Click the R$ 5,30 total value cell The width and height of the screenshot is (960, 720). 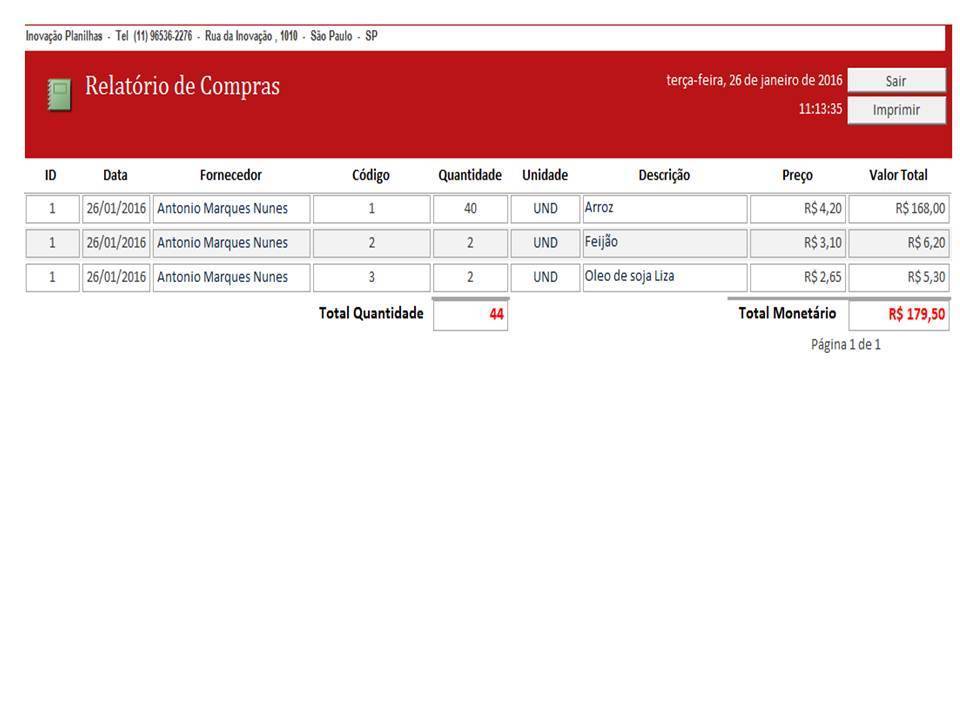coord(899,277)
